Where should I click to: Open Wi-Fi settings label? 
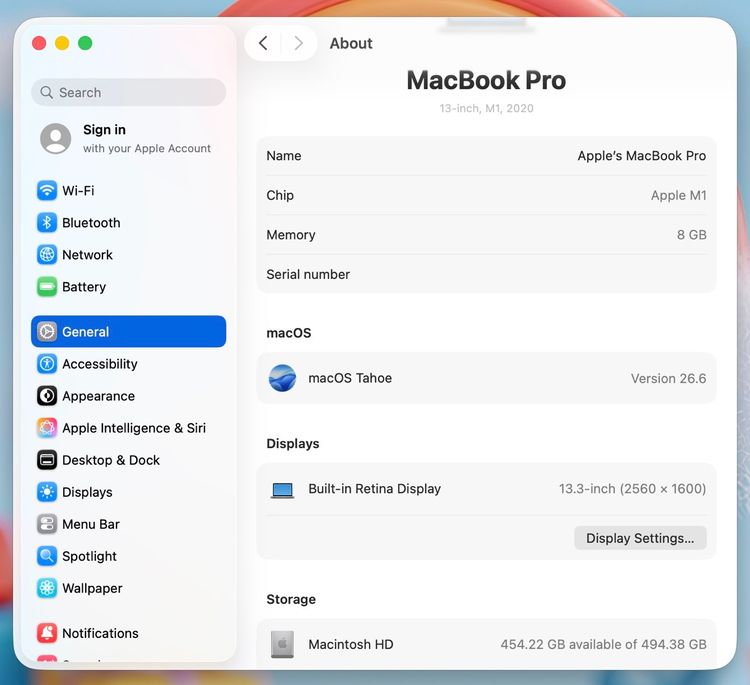click(78, 190)
